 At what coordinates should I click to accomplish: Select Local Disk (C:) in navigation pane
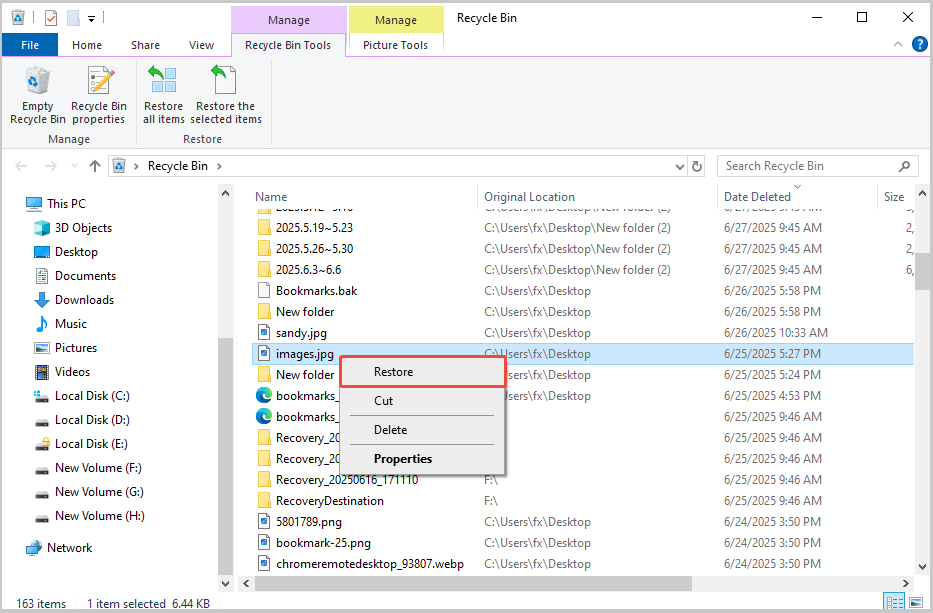click(92, 396)
